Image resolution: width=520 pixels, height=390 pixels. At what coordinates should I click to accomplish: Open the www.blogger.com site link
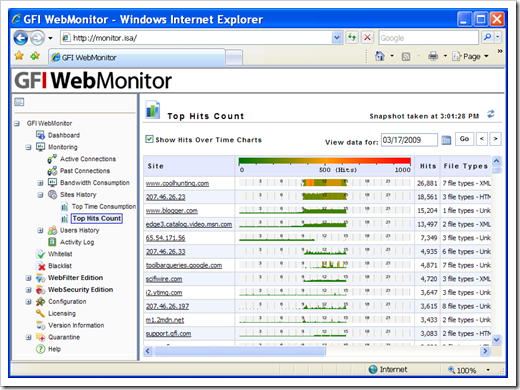pos(172,211)
